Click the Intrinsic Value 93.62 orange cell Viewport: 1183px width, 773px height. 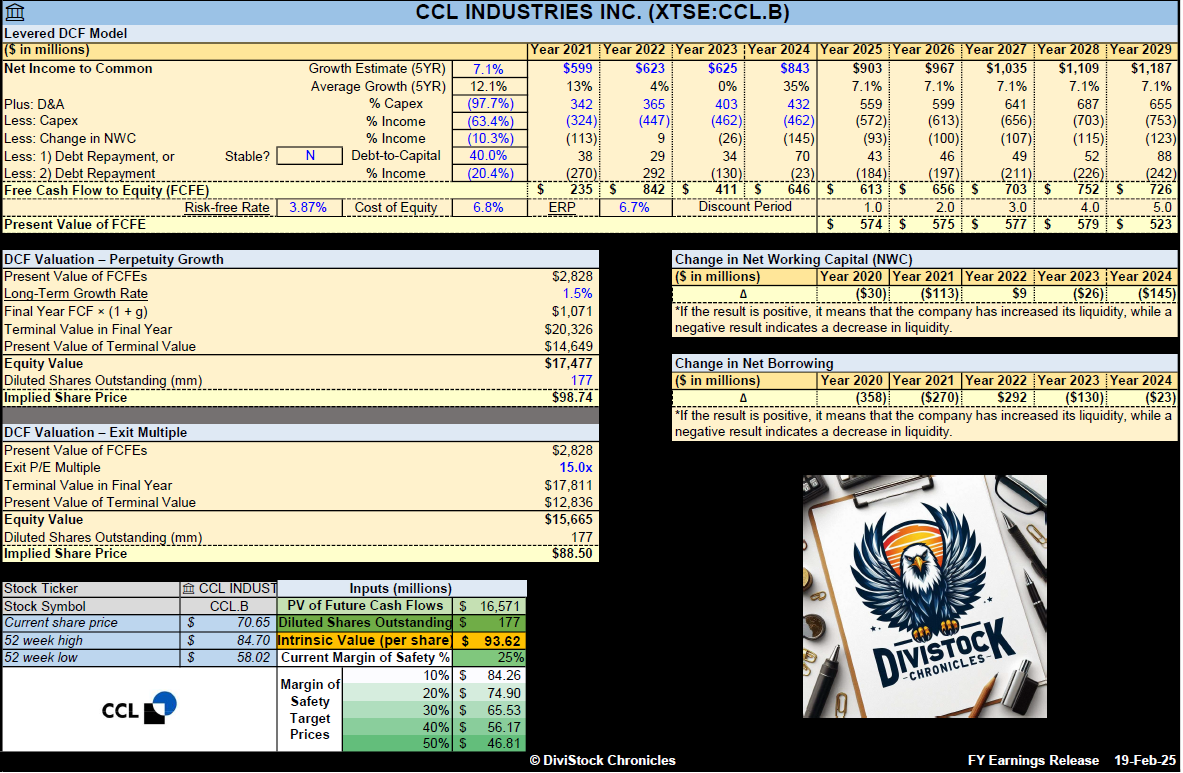[x=490, y=640]
